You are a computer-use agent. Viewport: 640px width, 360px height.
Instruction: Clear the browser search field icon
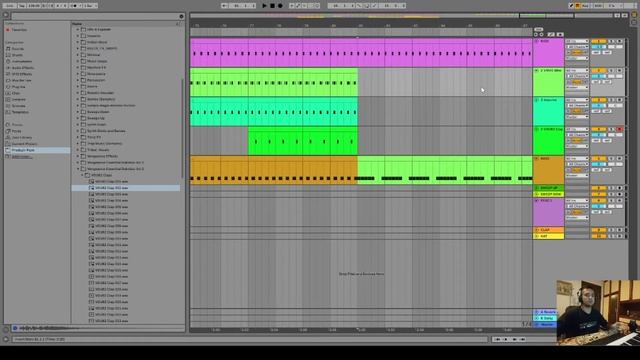[181, 16]
